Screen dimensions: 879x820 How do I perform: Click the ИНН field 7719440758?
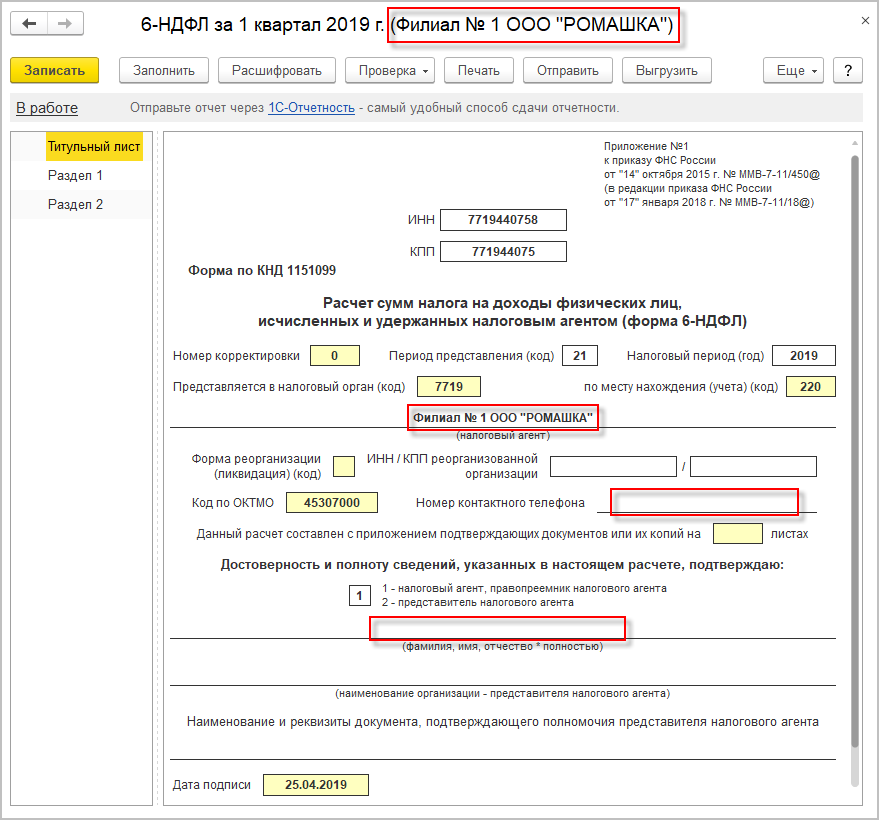point(503,220)
